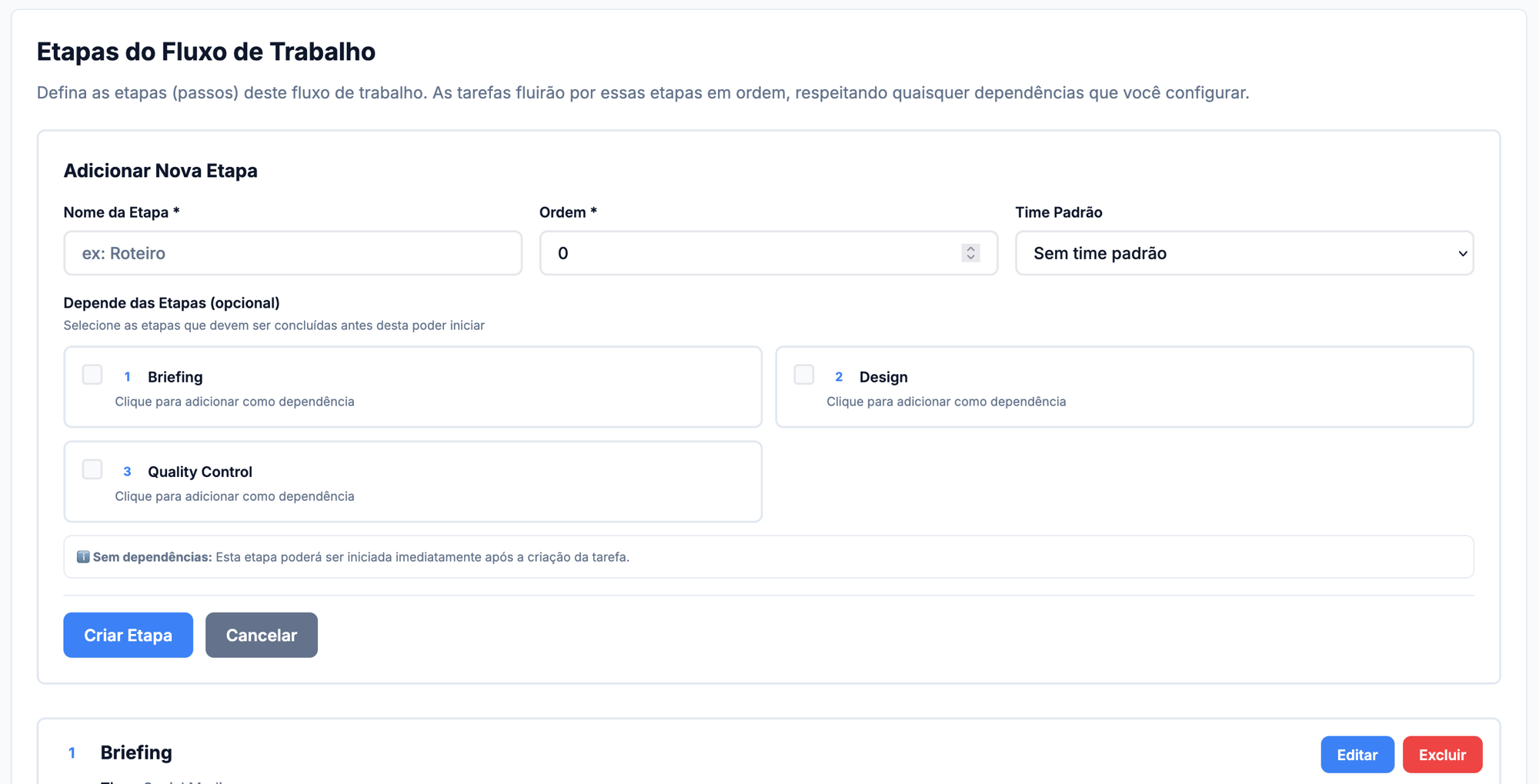
Task: Click the Nome da Etapa input field
Action: pos(292,253)
